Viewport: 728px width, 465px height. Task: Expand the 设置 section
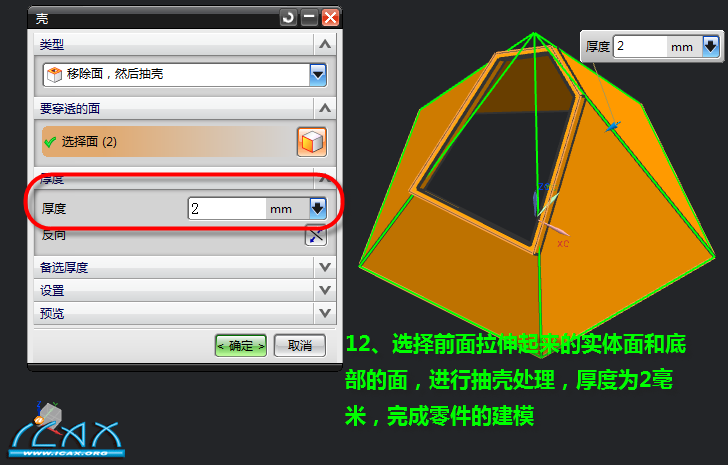[x=325, y=291]
